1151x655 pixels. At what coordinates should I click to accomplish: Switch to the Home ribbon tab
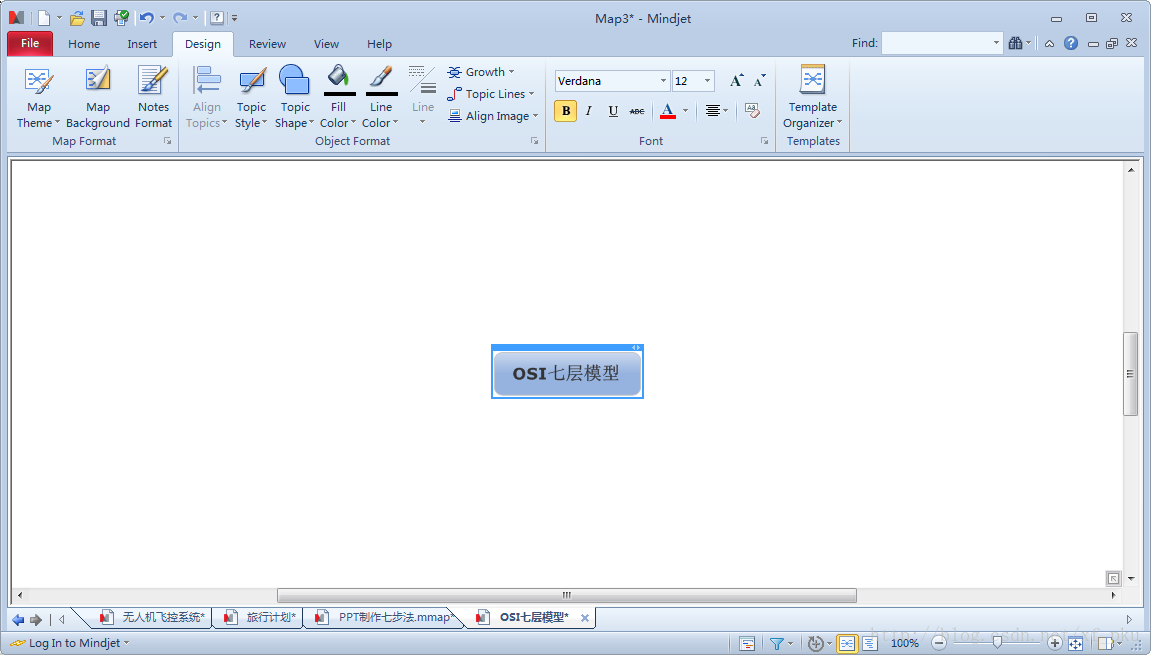(x=84, y=44)
